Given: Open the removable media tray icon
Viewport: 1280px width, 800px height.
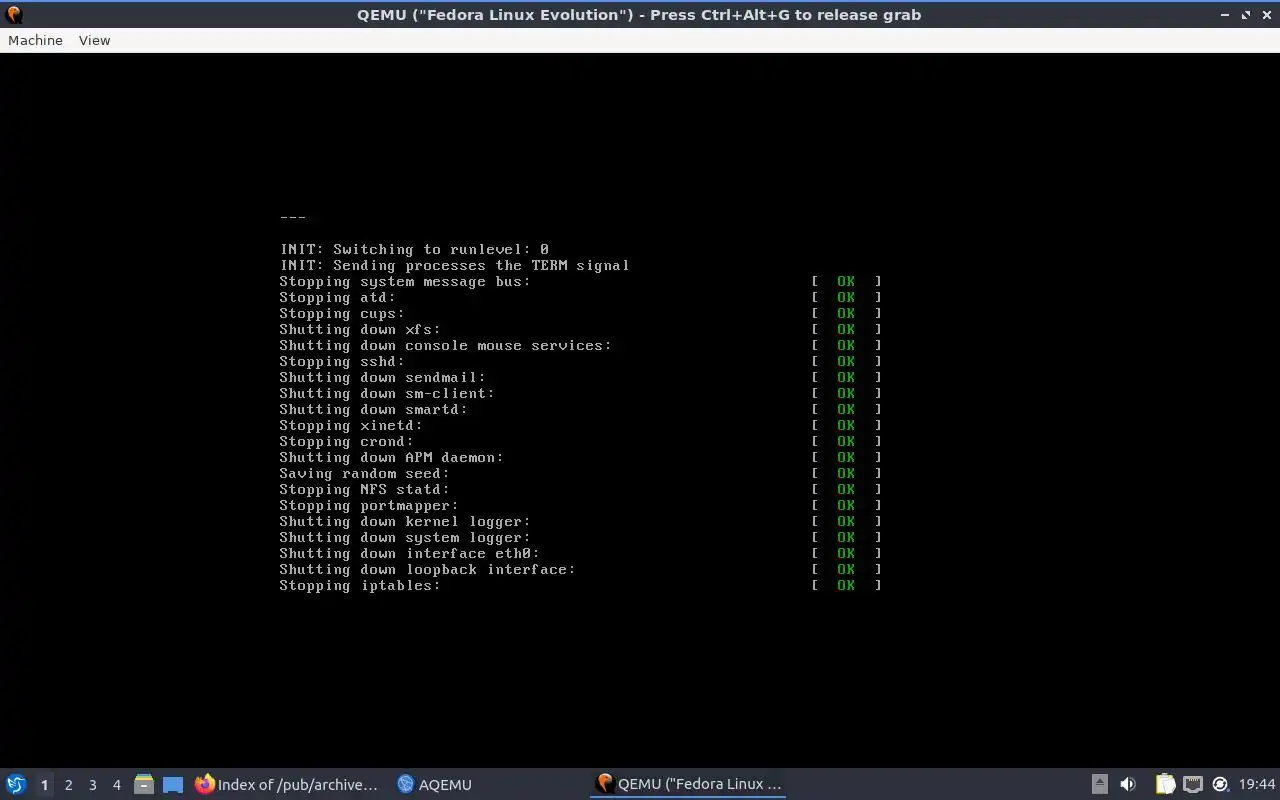Looking at the screenshot, I should click(1099, 784).
